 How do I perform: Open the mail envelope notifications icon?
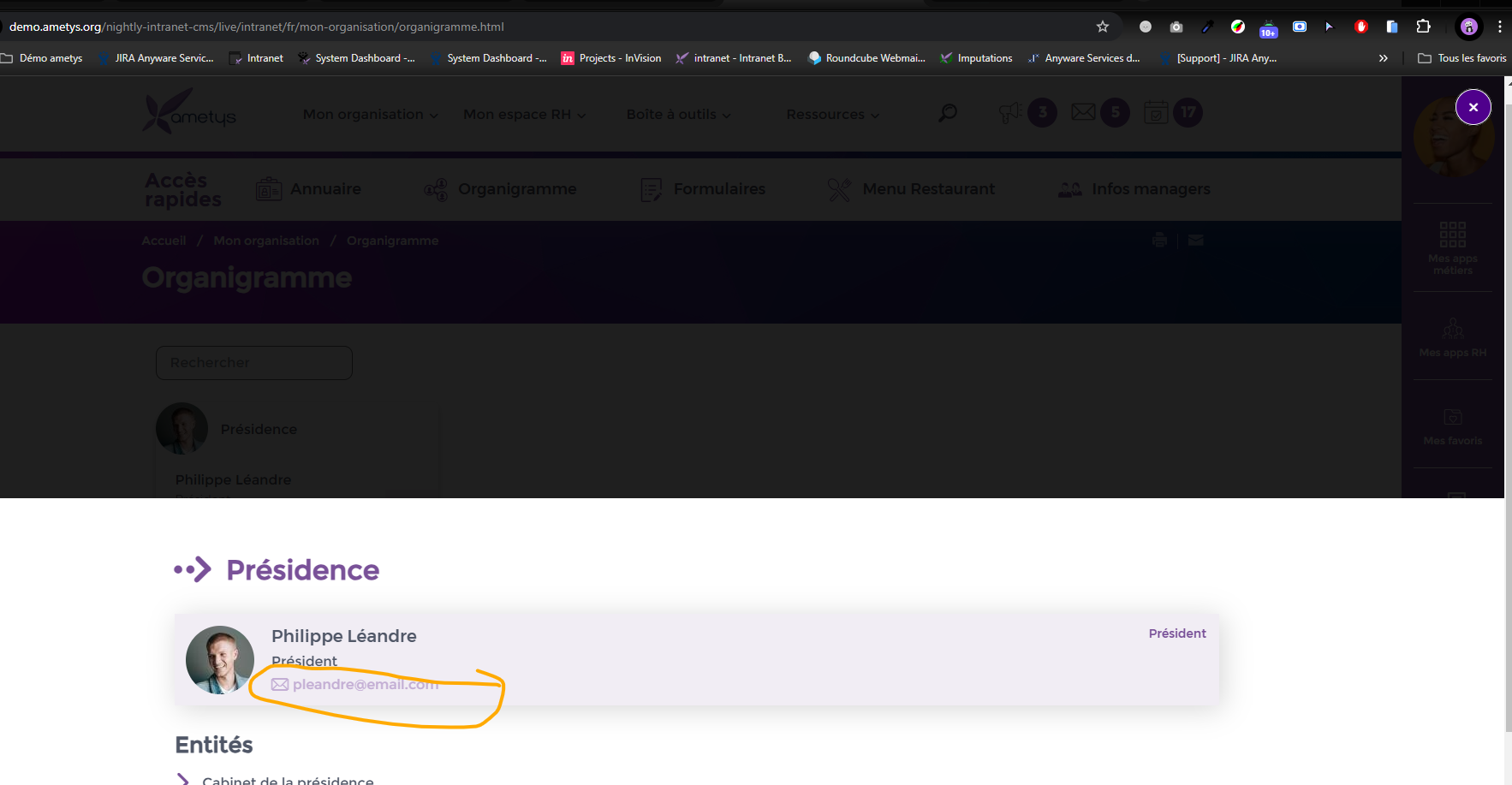point(1083,113)
